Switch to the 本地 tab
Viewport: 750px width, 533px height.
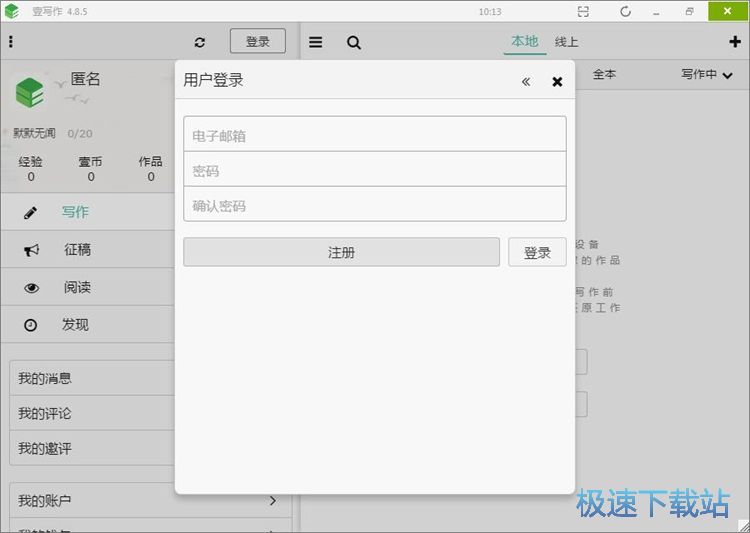524,41
